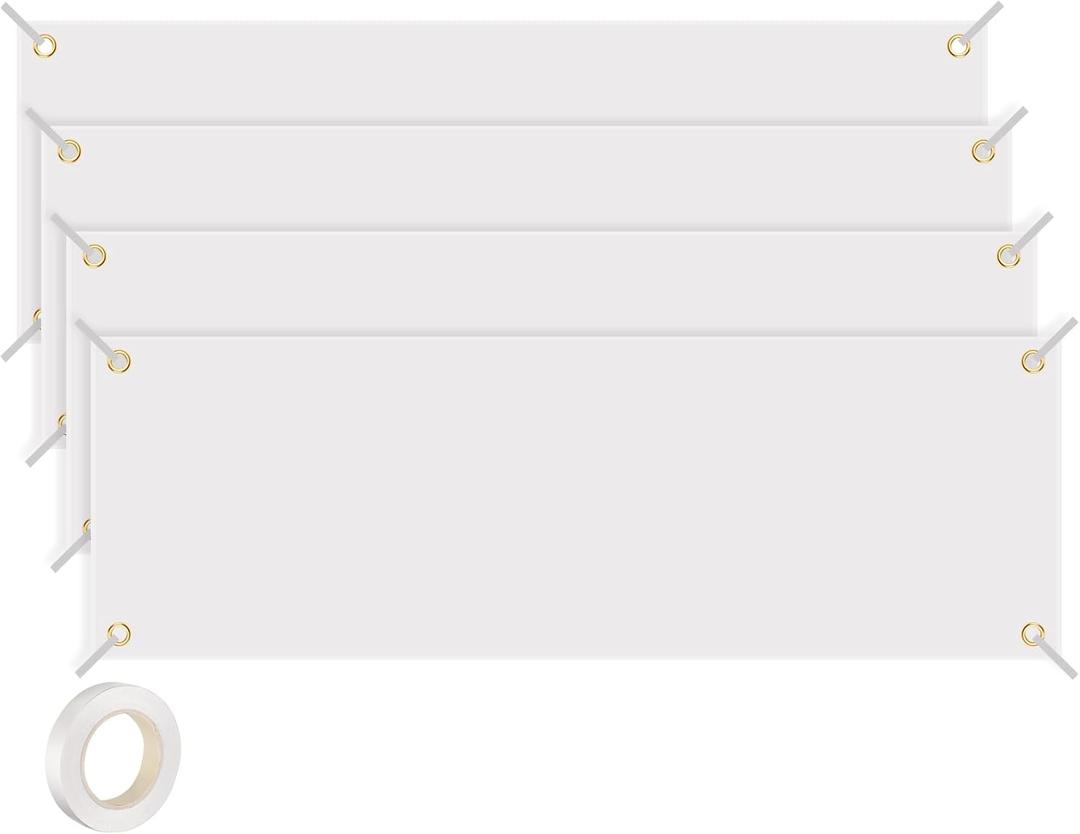Click third-from-back banner's top-left grommet
This screenshot has height=834, width=1080.
[x=94, y=256]
